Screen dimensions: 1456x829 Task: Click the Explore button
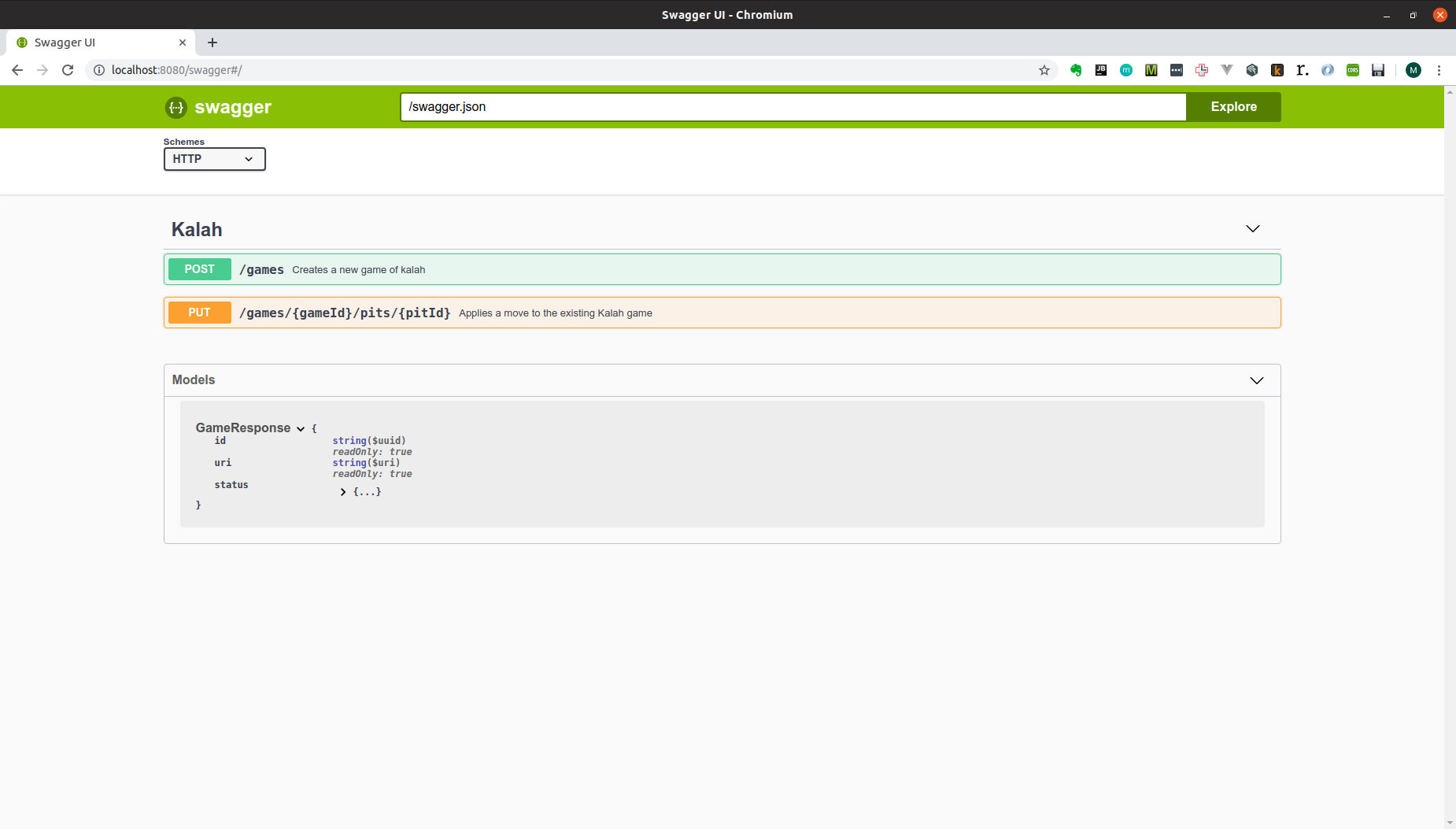1233,107
